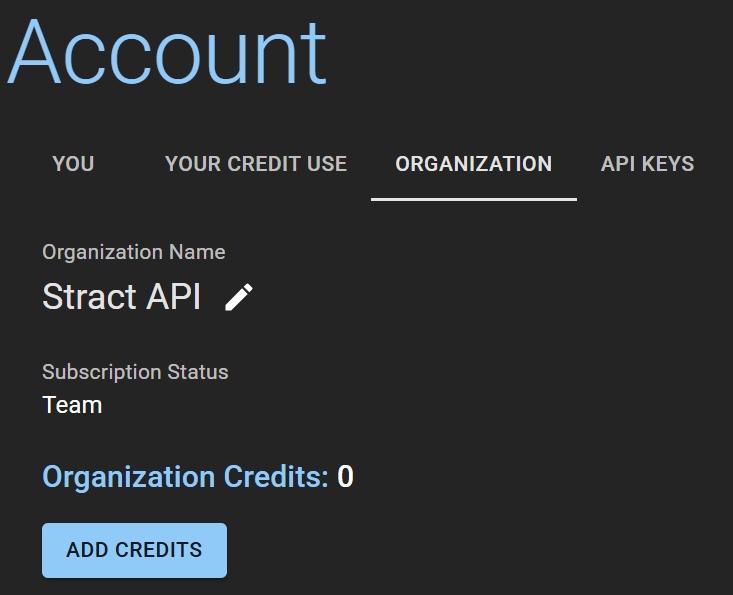The width and height of the screenshot is (733, 595).
Task: Click the Organization Name label
Action: (x=134, y=252)
